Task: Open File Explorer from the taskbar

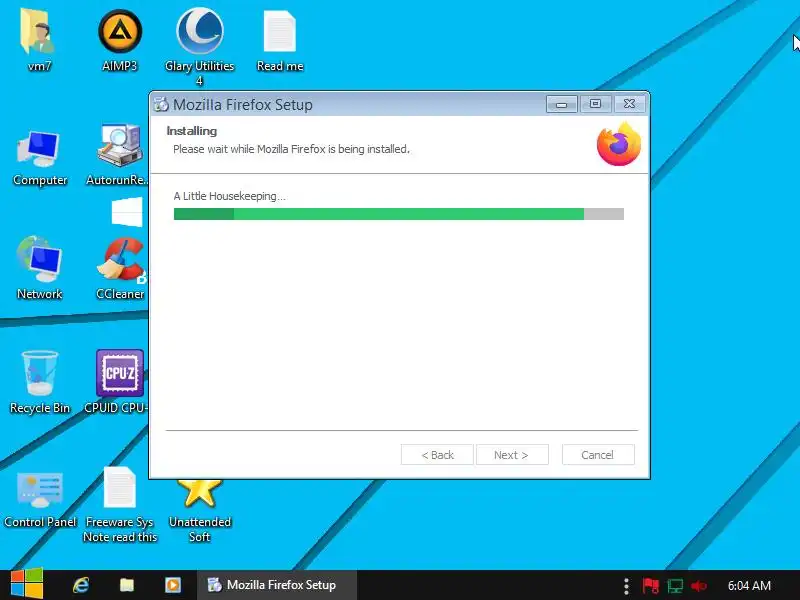Action: pyautogui.click(x=127, y=585)
